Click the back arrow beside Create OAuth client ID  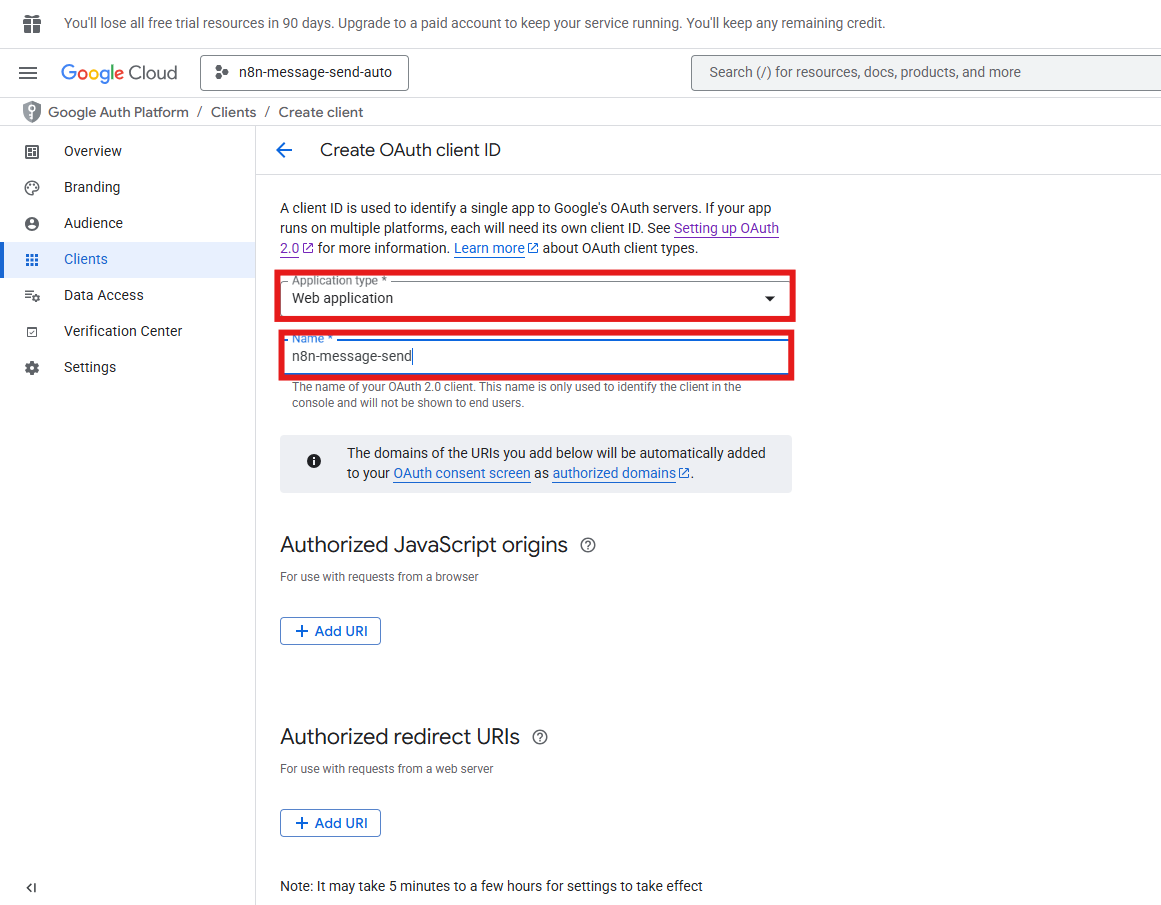click(284, 150)
